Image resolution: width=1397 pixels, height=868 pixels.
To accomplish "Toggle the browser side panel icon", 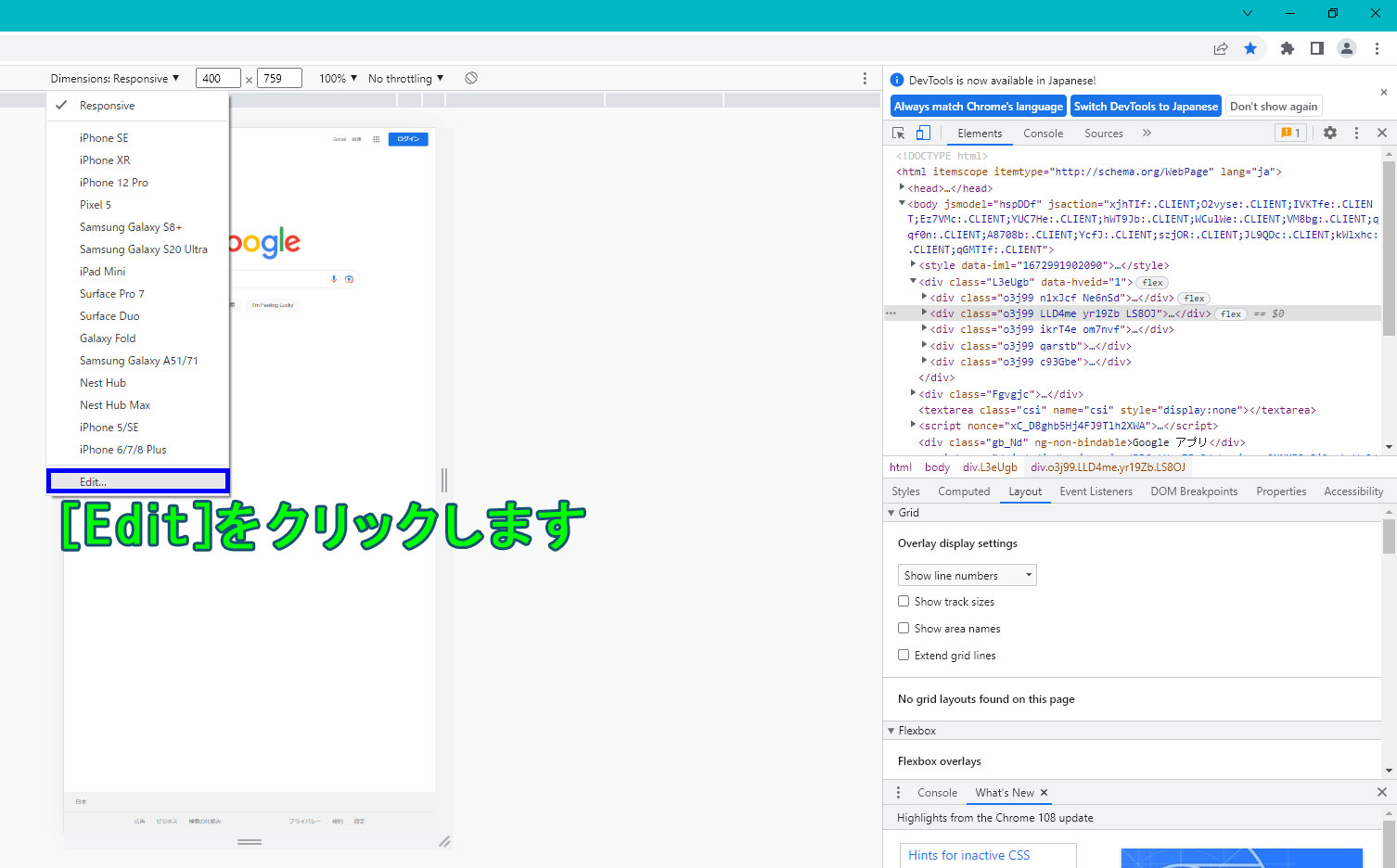I will click(x=1317, y=48).
